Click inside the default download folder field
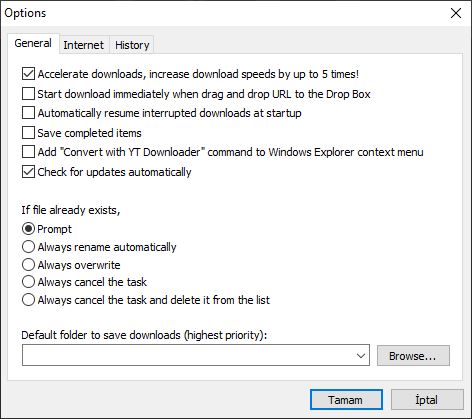 [196, 355]
